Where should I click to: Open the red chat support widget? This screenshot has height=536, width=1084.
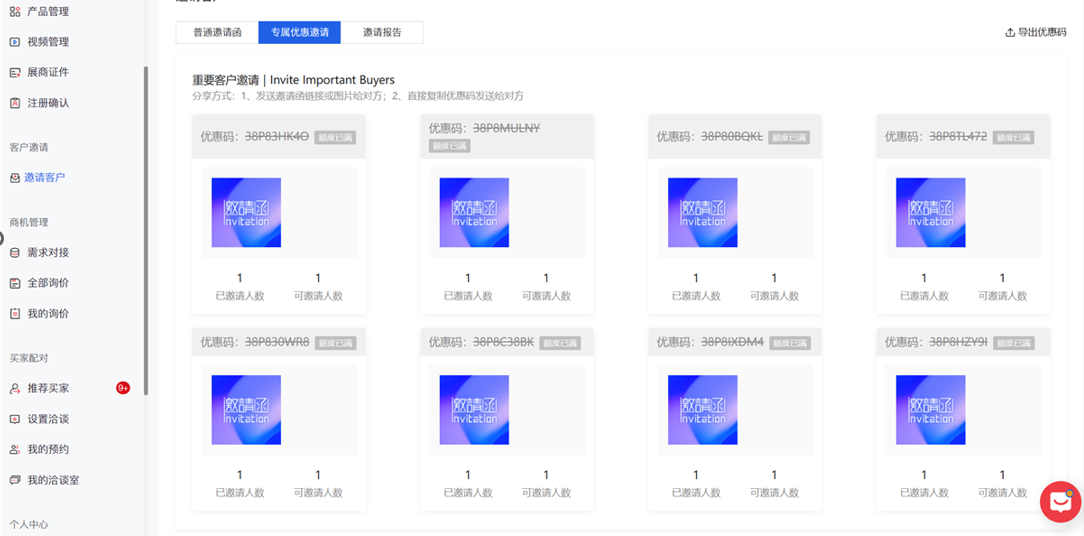point(1060,502)
